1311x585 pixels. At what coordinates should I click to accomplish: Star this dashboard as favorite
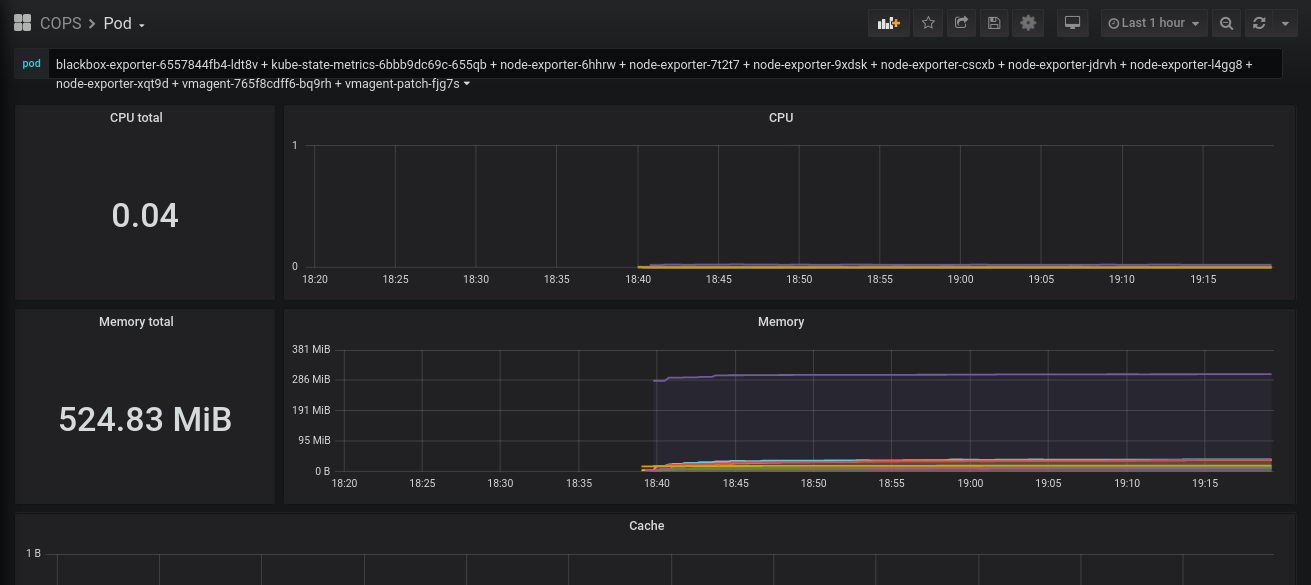928,23
